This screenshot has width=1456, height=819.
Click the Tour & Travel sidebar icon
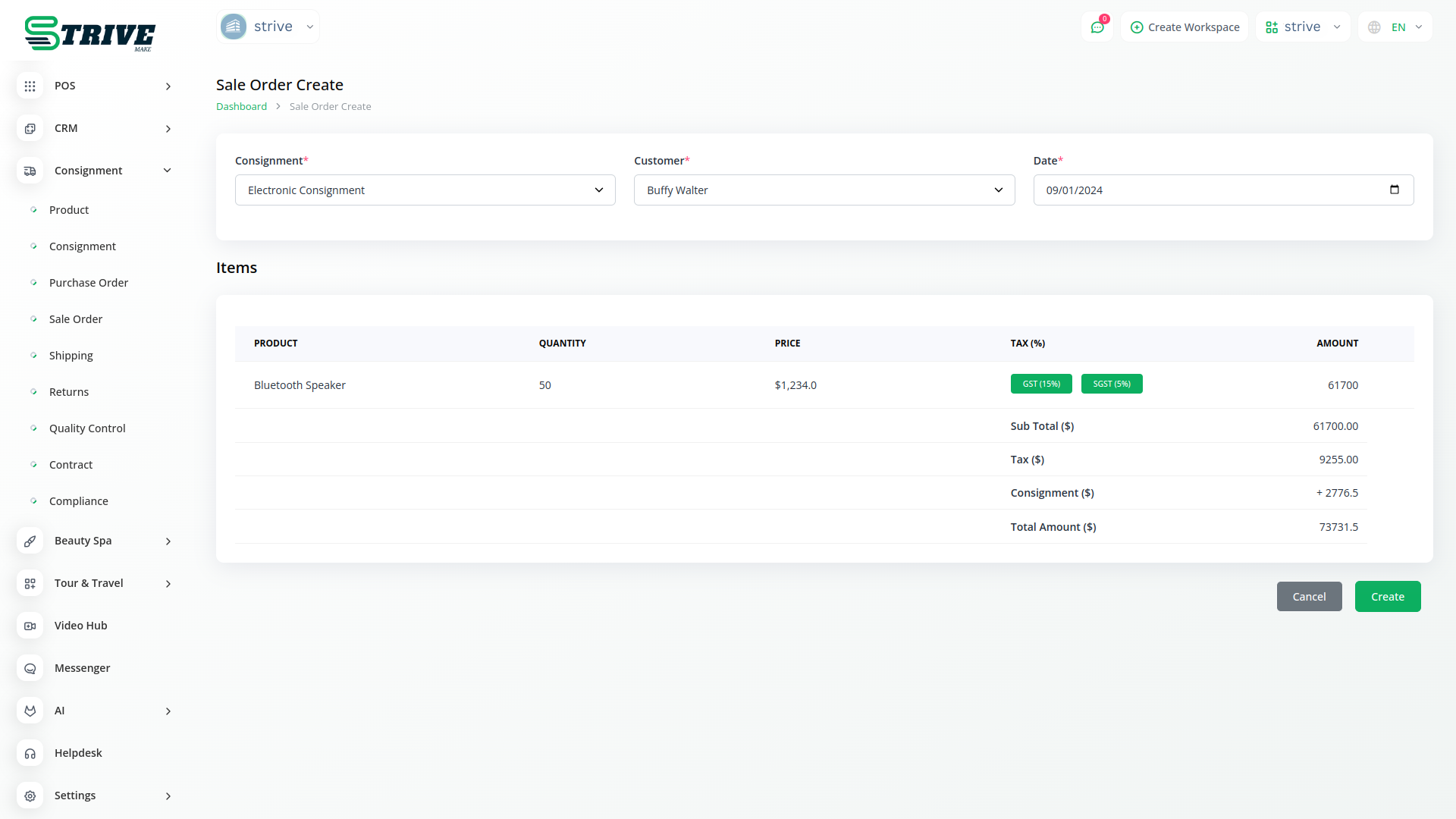[30, 584]
